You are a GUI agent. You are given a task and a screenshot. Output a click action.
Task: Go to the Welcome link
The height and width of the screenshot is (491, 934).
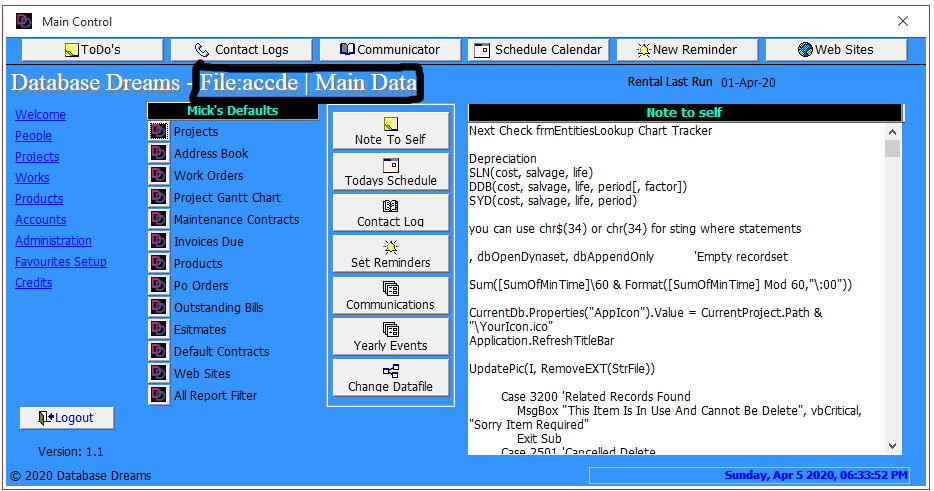coord(41,114)
